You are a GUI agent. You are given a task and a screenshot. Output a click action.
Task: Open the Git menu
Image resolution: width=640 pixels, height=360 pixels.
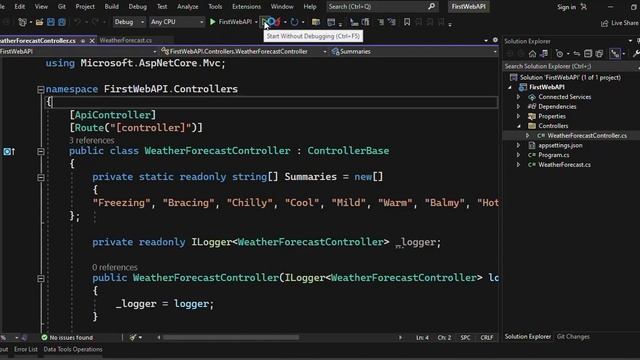[x=62, y=7]
